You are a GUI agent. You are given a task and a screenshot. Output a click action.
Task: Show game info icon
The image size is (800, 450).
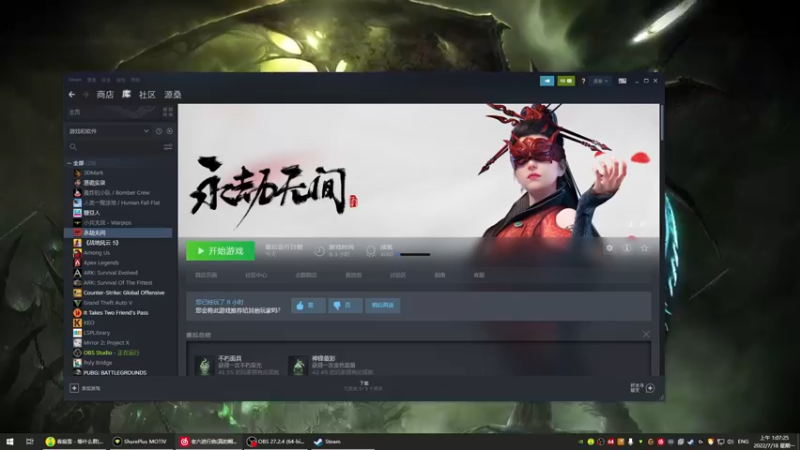click(x=627, y=248)
